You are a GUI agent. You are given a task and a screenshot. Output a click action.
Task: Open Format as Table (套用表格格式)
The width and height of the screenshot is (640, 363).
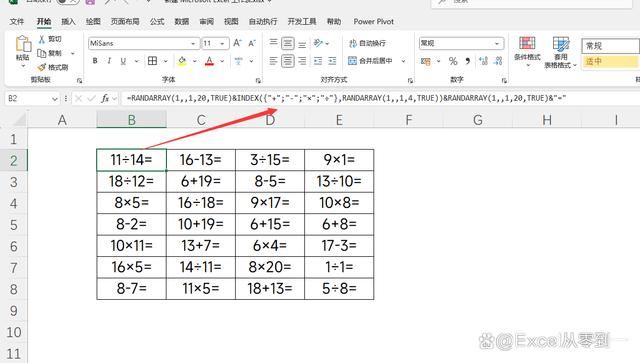560,52
